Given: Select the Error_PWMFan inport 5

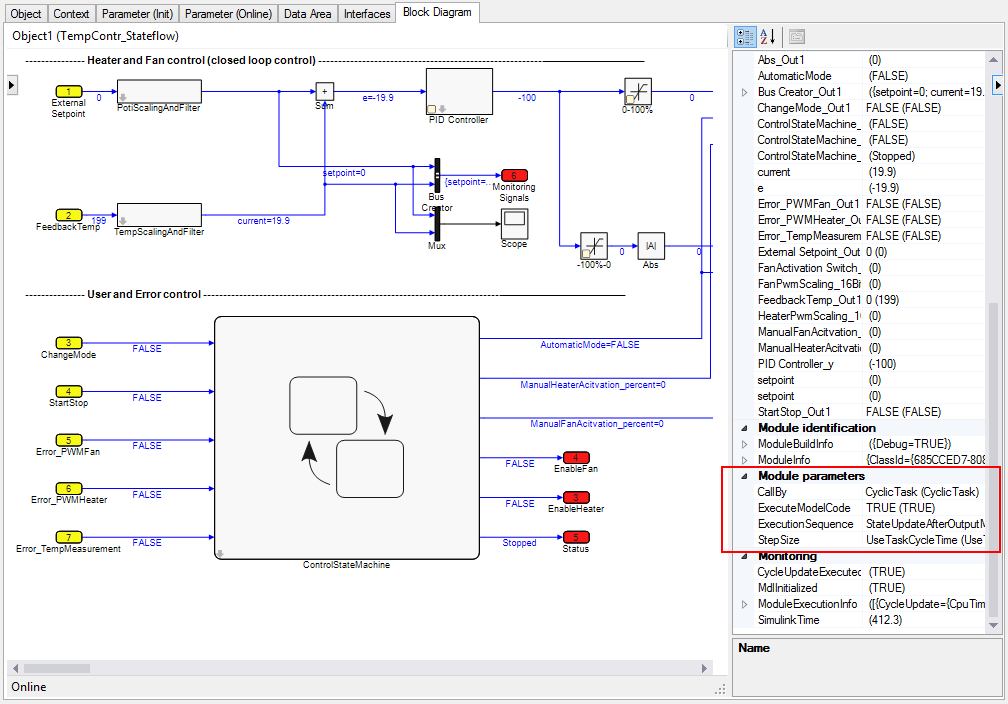Looking at the screenshot, I should point(69,440).
